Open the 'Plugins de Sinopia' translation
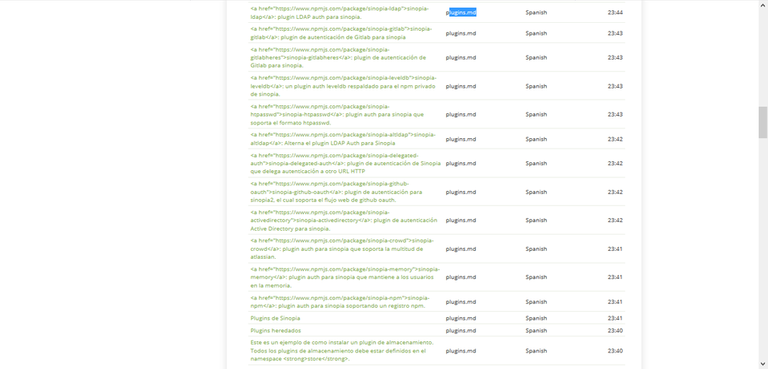 pos(275,318)
